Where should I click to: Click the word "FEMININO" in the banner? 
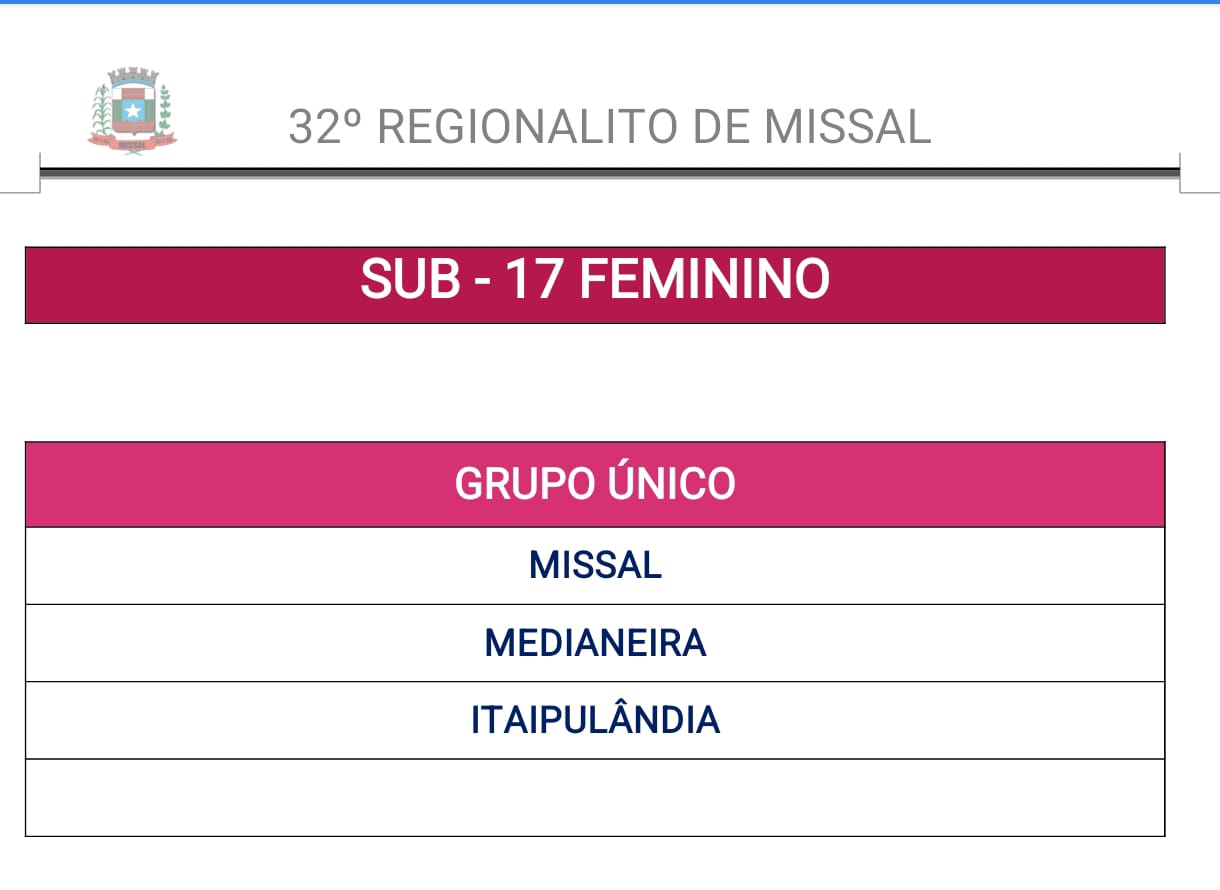coord(705,279)
